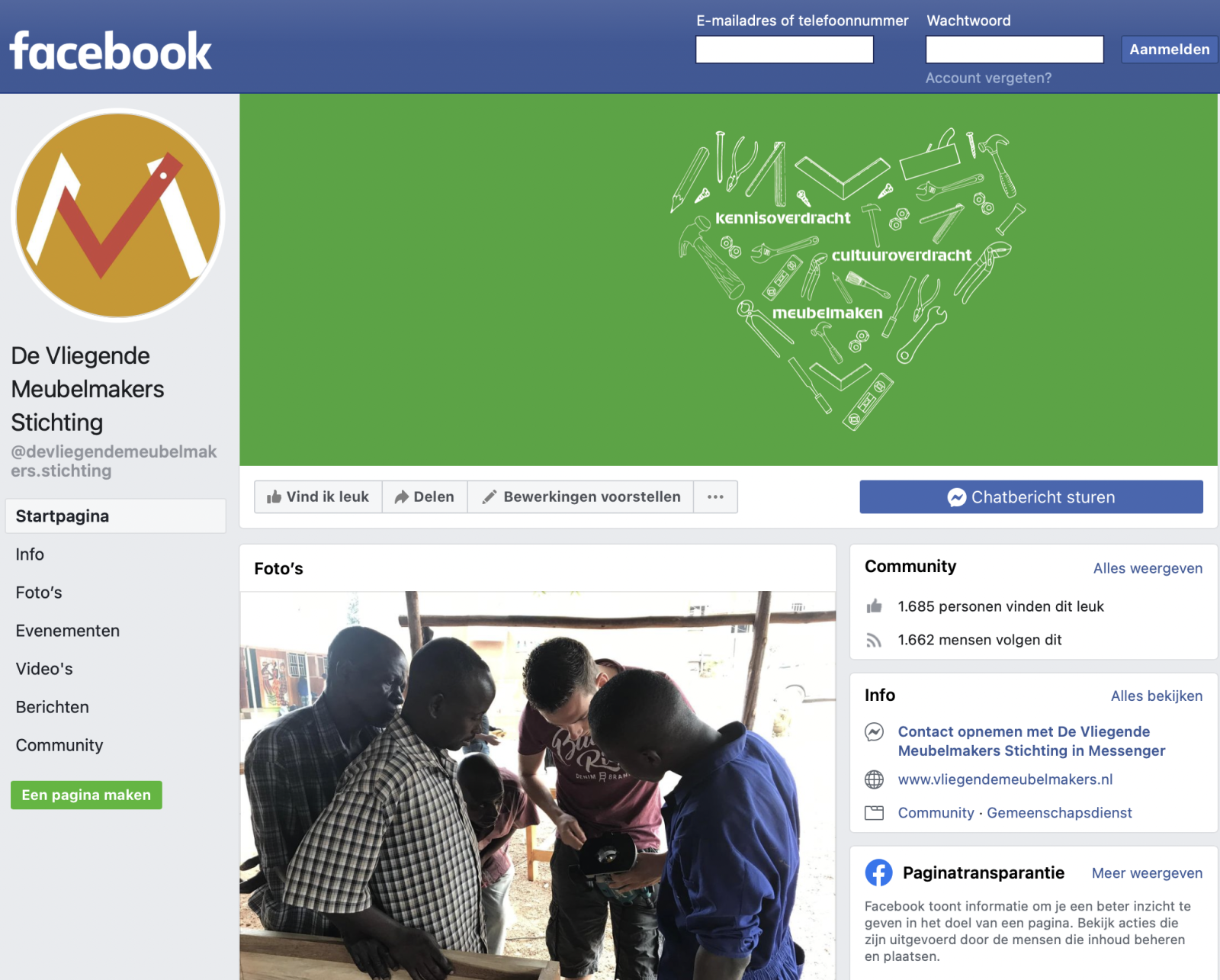Click the page profile logo picture
This screenshot has height=980, width=1220.
click(118, 215)
